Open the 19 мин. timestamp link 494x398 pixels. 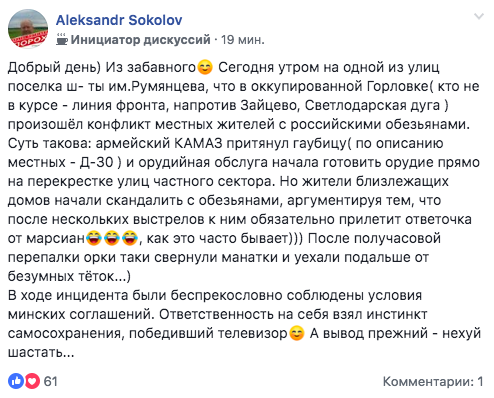[x=243, y=40]
